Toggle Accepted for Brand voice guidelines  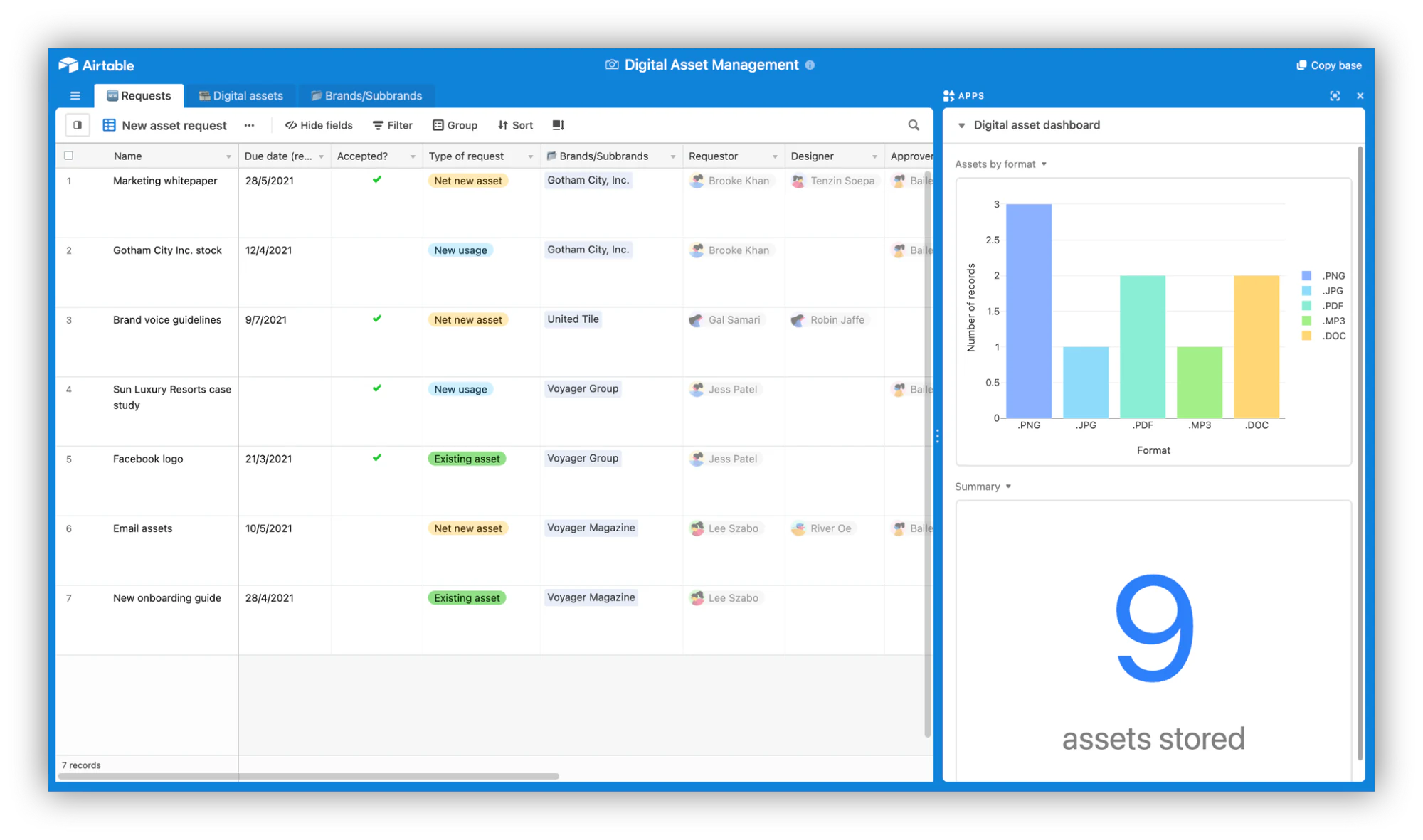click(x=377, y=319)
